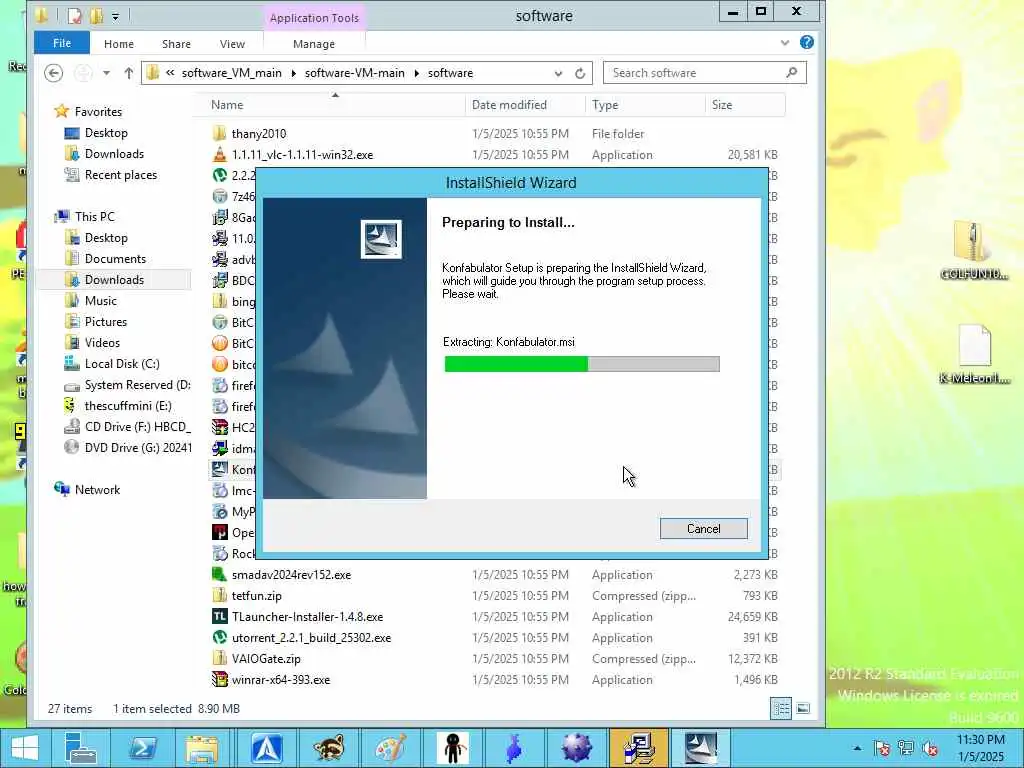Select software-VM-main in the address path
The height and width of the screenshot is (768, 1024).
click(x=355, y=72)
